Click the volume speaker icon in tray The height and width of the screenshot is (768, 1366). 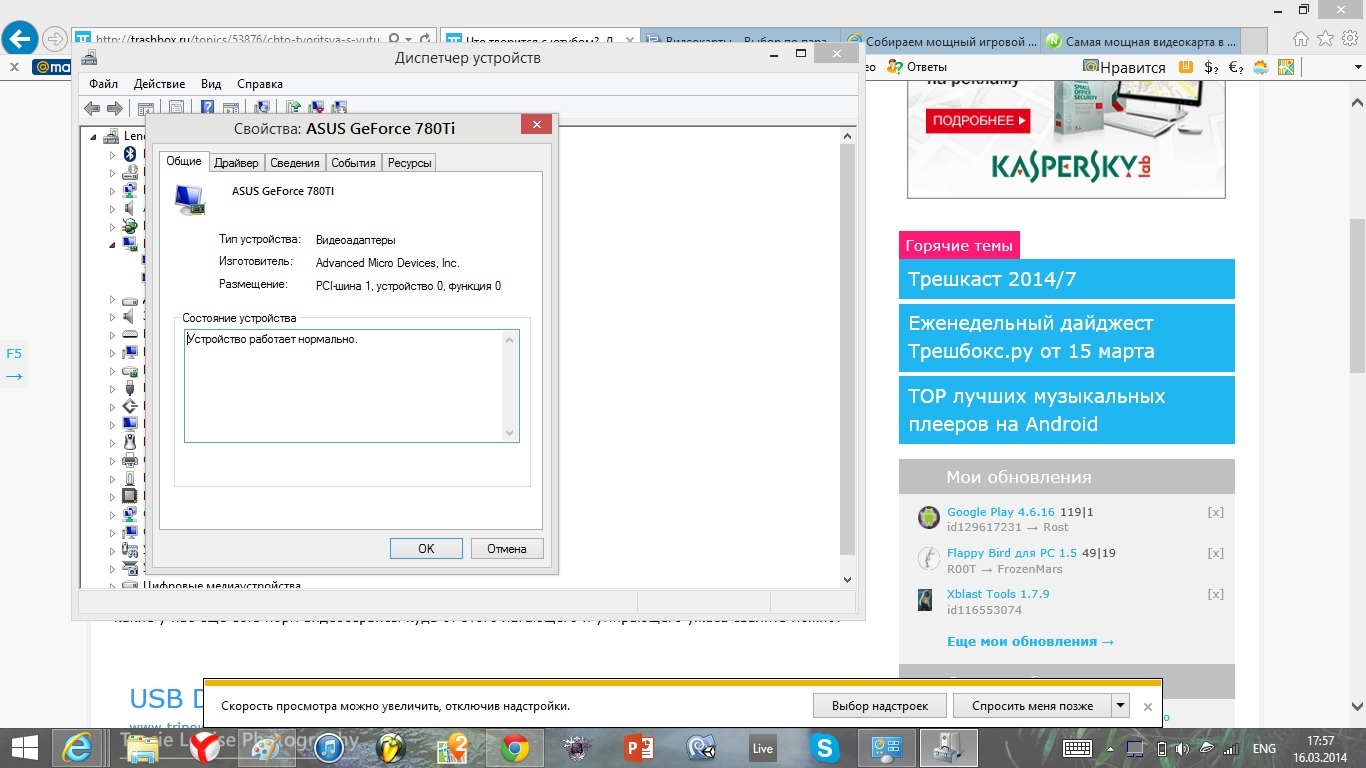(x=1181, y=748)
